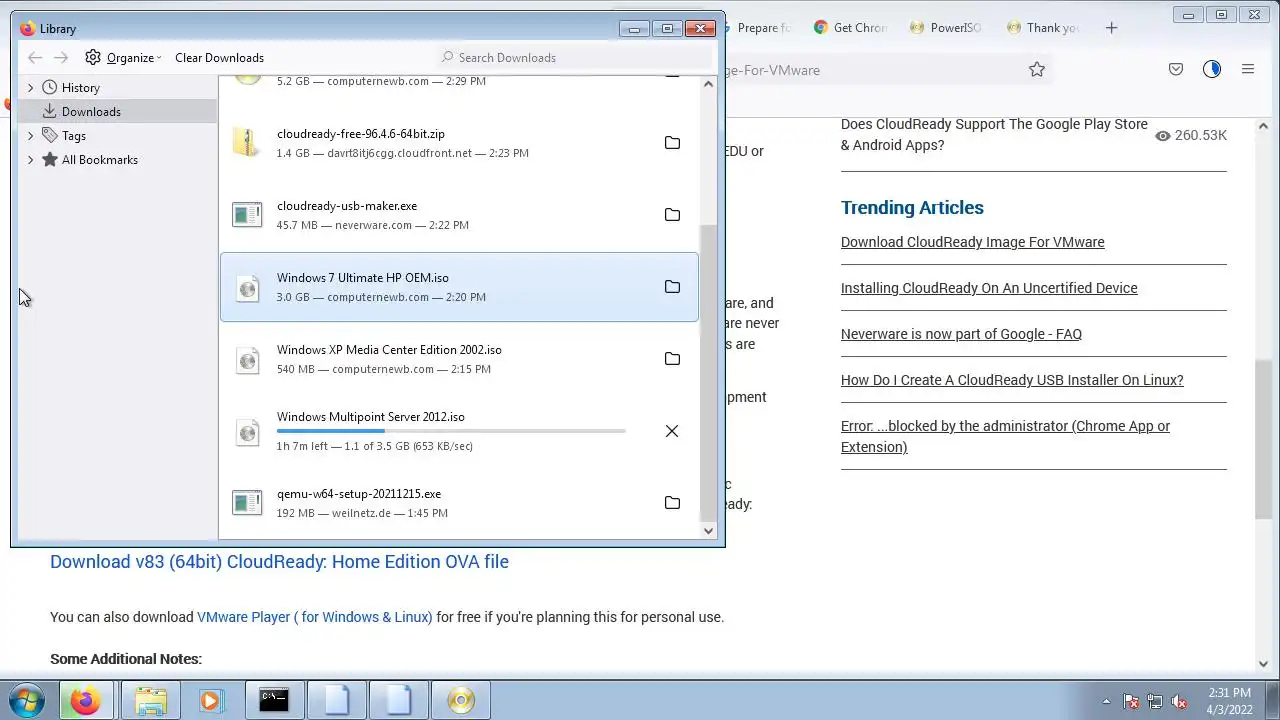Open Does CloudReady Support Google Play Store article

(994, 135)
